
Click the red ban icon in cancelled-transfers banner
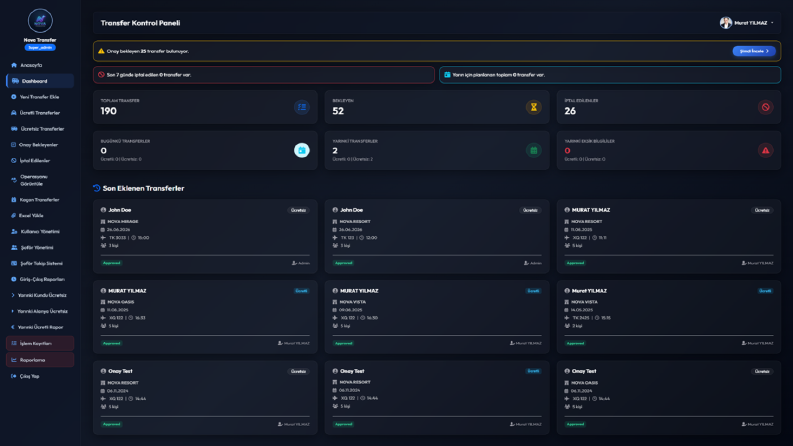101,75
